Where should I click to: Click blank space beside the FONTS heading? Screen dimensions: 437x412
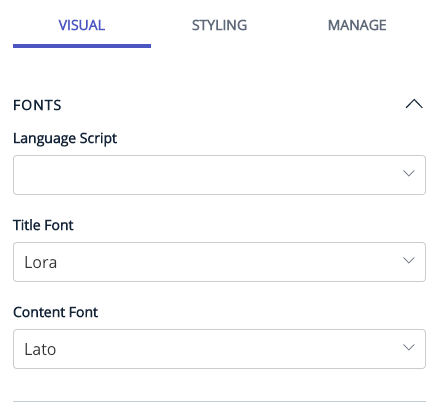(233, 105)
